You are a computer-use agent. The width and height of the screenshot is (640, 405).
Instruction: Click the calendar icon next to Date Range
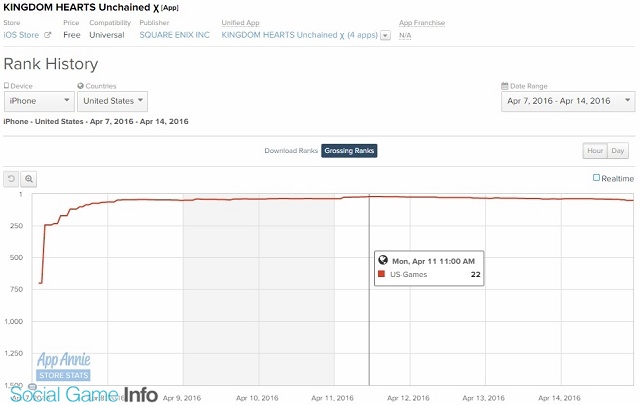point(503,86)
